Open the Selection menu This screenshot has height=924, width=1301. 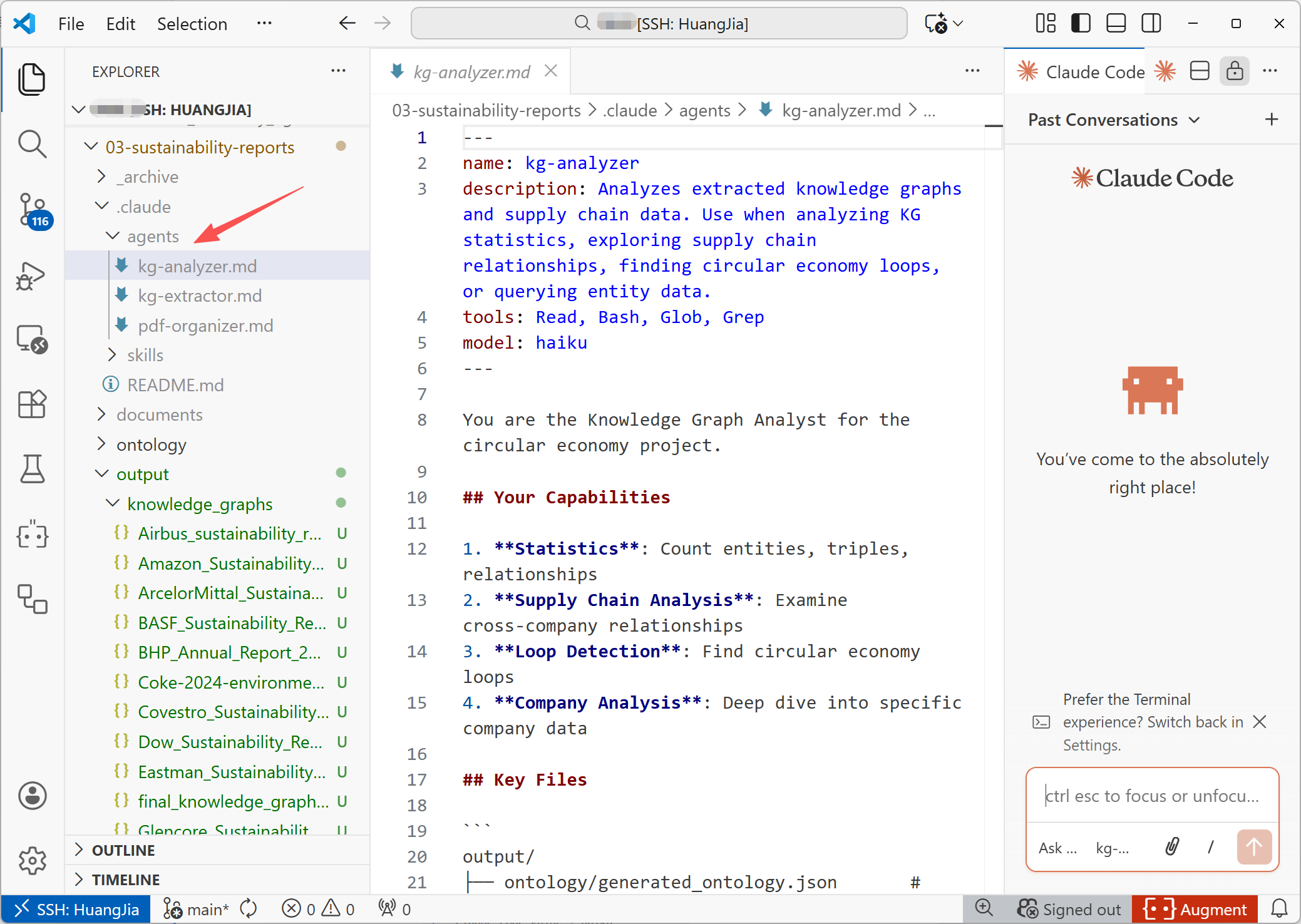tap(192, 24)
